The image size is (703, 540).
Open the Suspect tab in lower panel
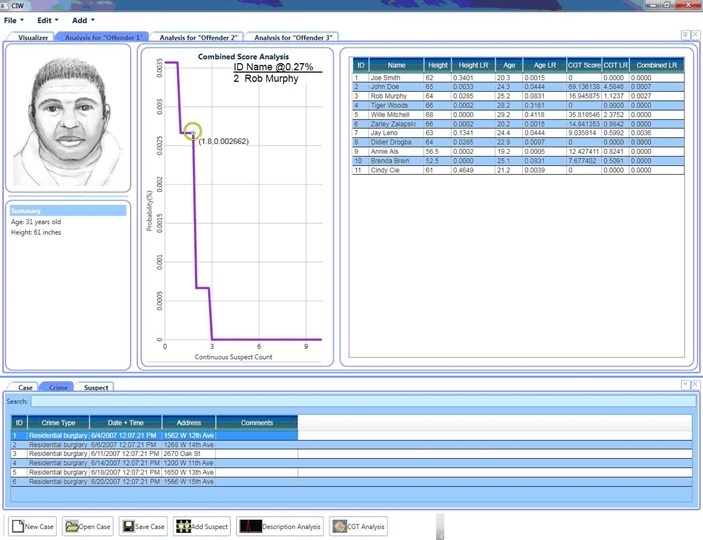[96, 387]
